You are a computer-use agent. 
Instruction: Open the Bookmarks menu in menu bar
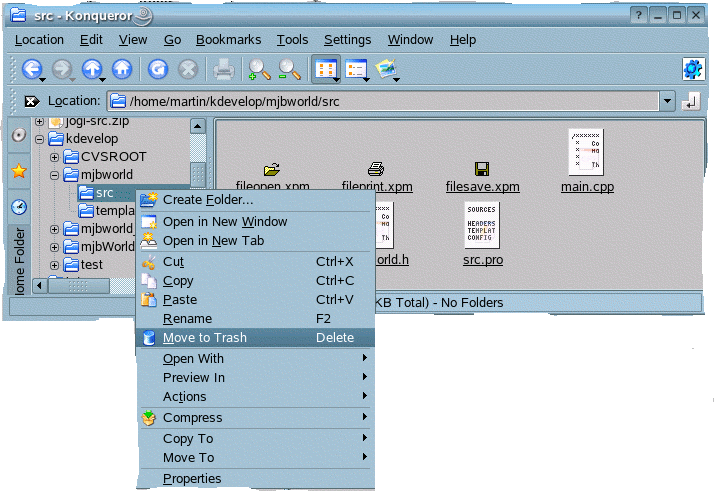click(x=228, y=39)
